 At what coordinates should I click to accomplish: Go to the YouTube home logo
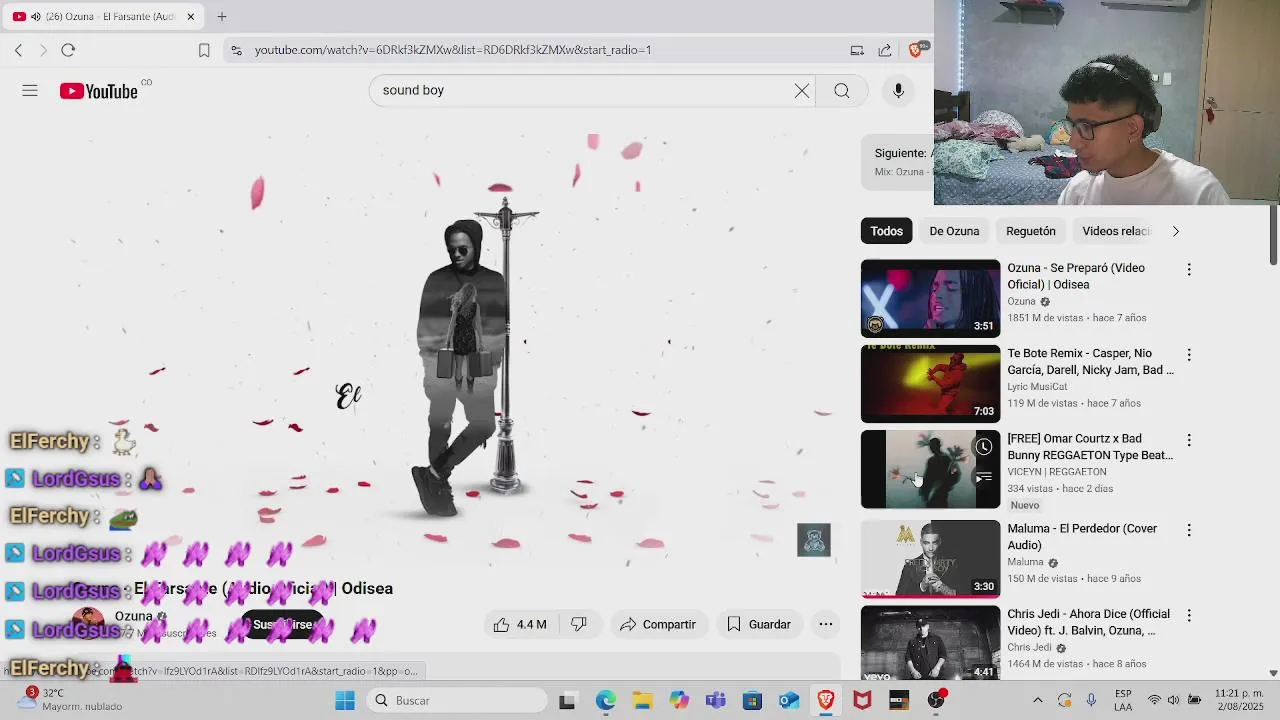click(x=98, y=91)
